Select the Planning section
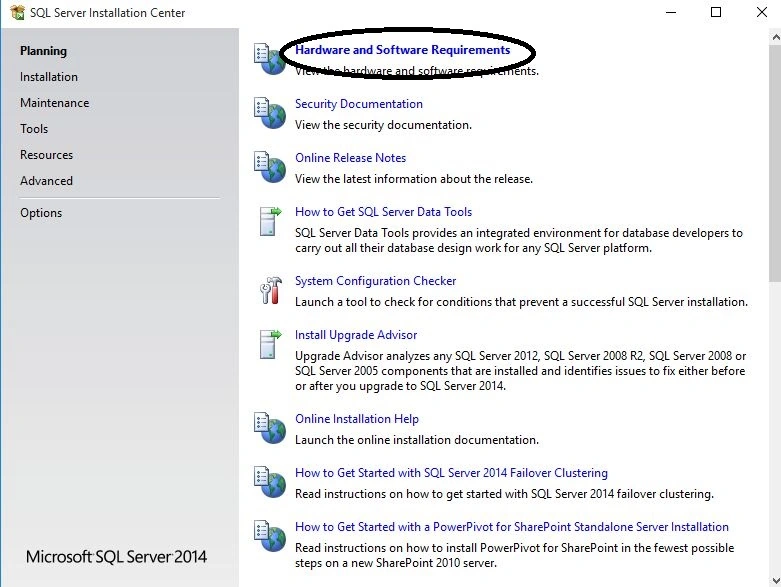This screenshot has width=781, height=587. pyautogui.click(x=43, y=51)
